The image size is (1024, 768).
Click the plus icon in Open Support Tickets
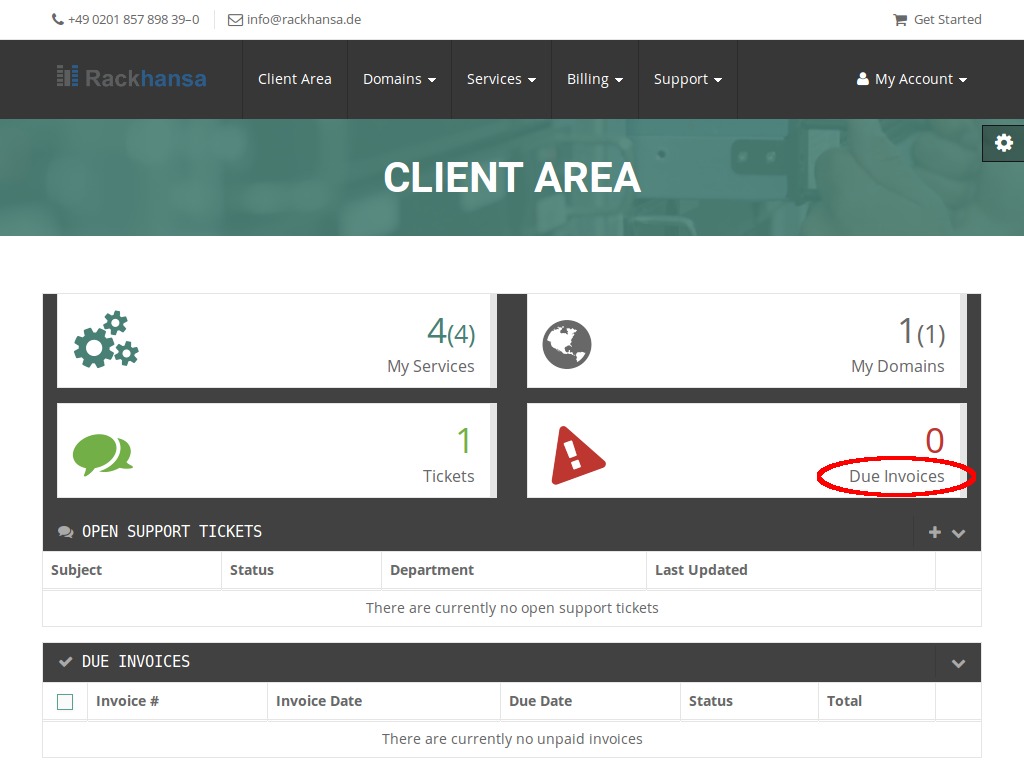tap(935, 532)
